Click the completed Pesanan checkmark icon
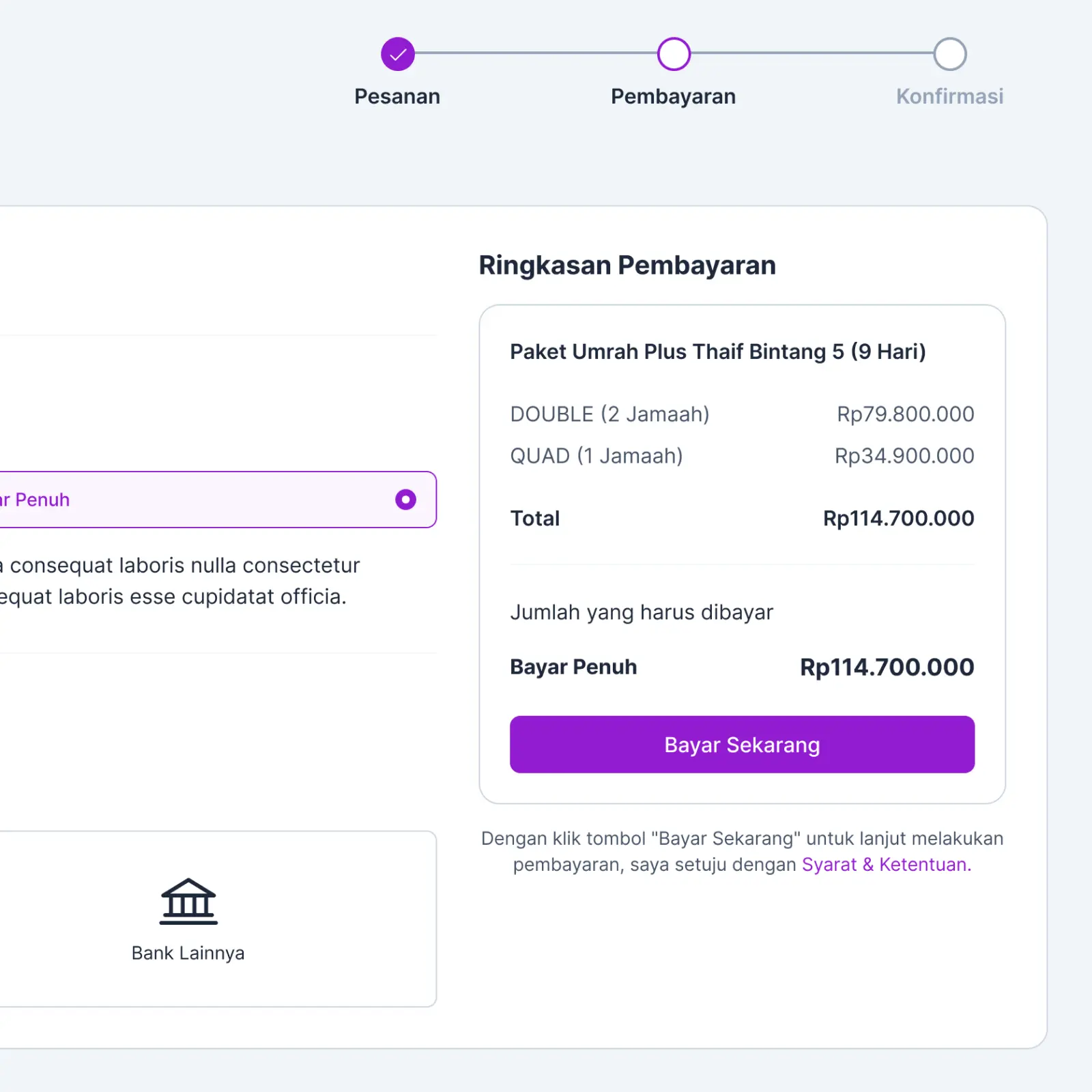Screen dimensions: 1092x1092 (x=398, y=53)
